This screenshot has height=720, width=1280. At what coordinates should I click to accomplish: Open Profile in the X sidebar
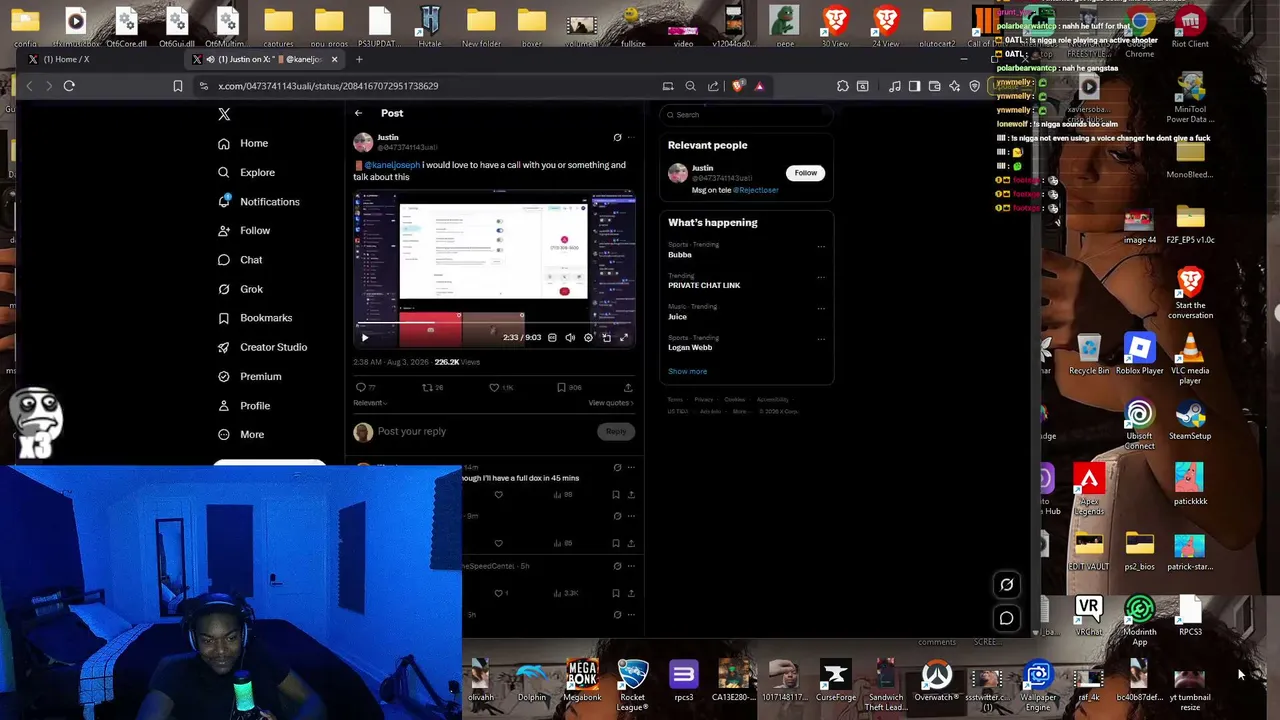[244, 405]
